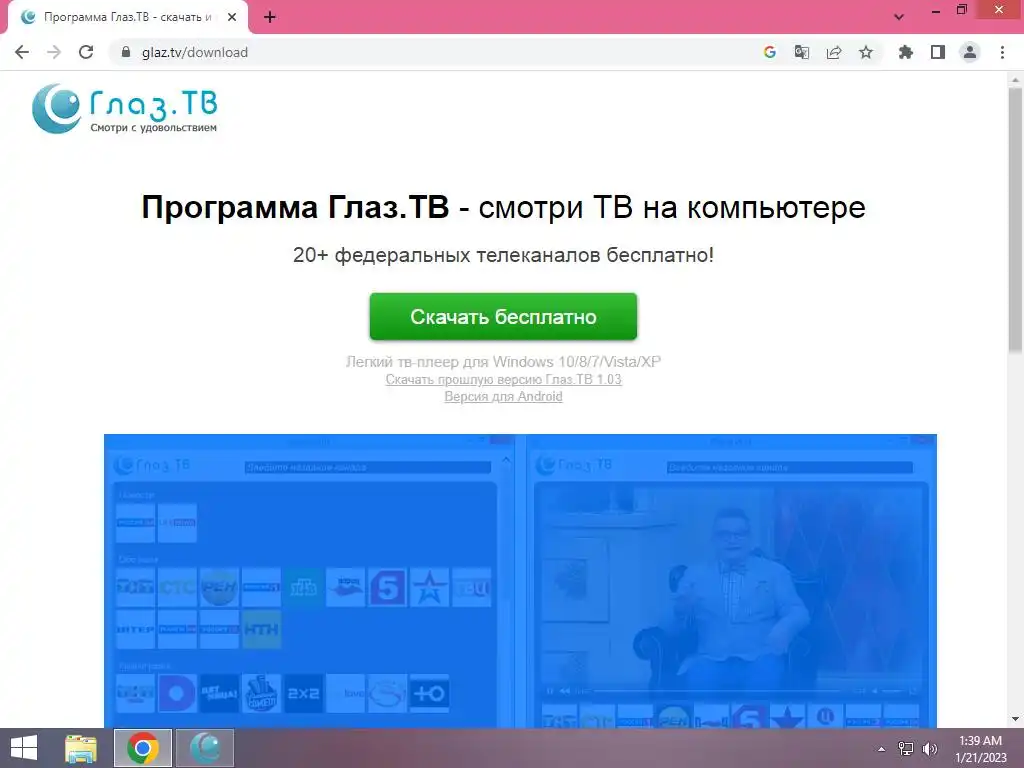Click the Глаз.ТВ site logo

pos(125,108)
